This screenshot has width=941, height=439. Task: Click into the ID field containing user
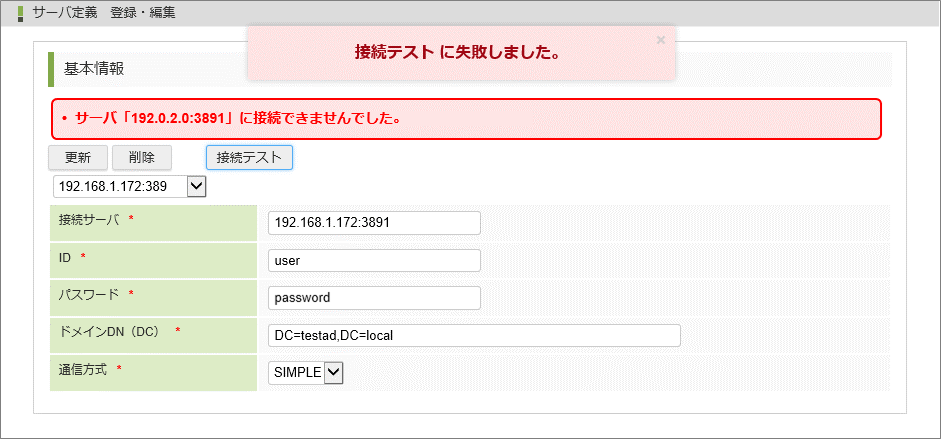coord(374,260)
